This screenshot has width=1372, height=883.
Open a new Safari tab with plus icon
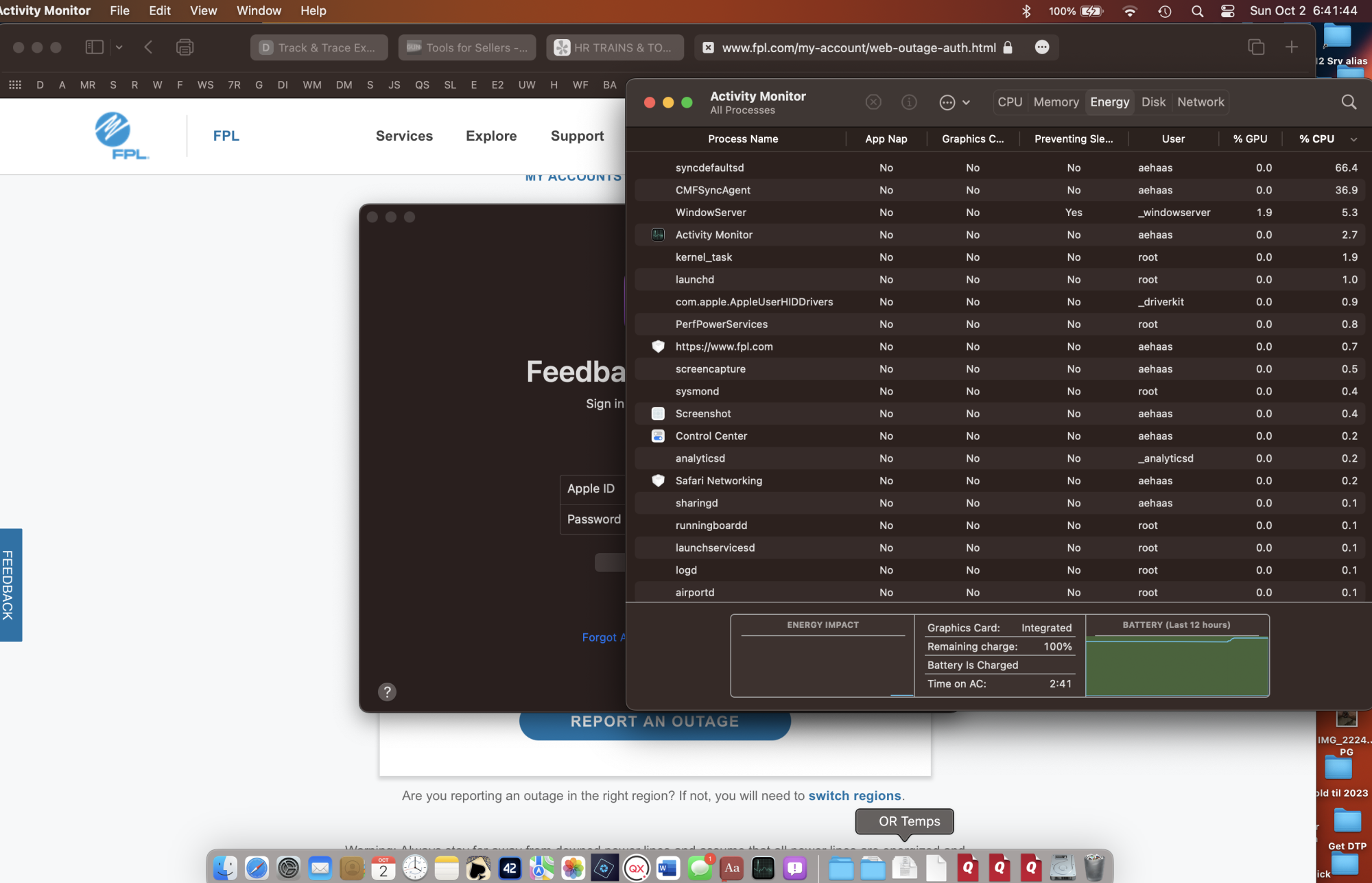click(x=1292, y=47)
